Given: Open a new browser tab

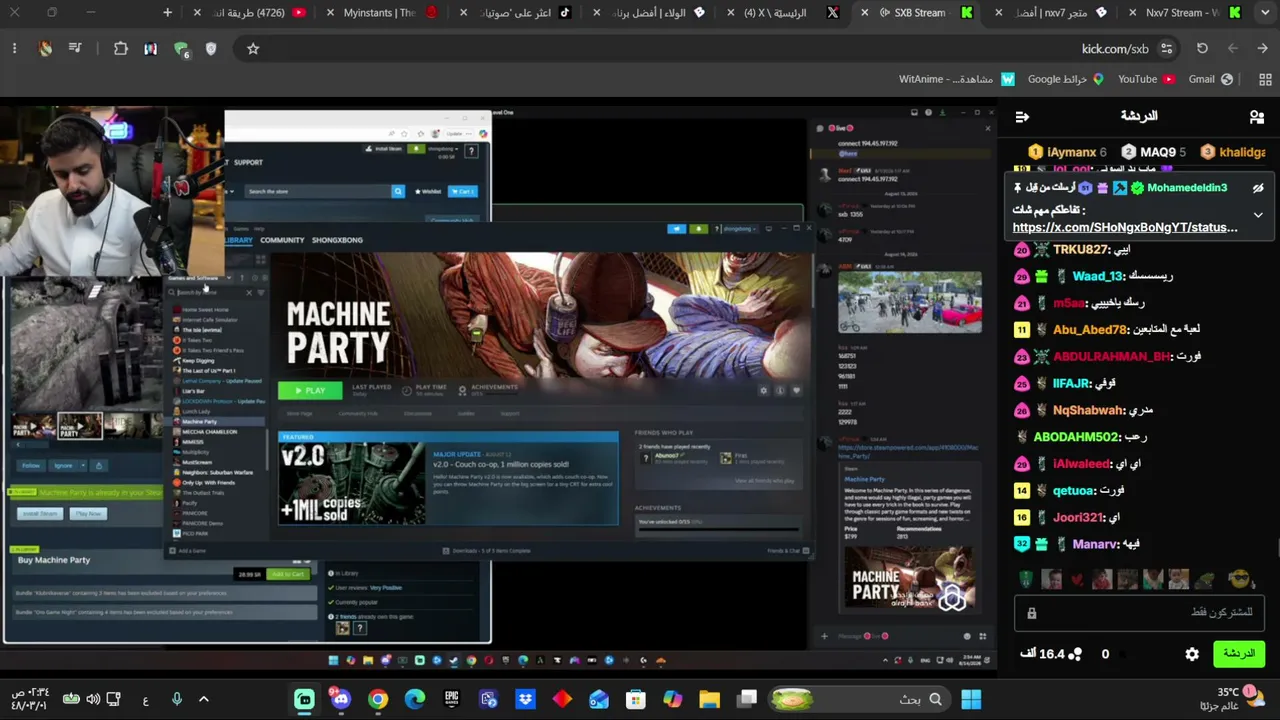Looking at the screenshot, I should pyautogui.click(x=167, y=13).
